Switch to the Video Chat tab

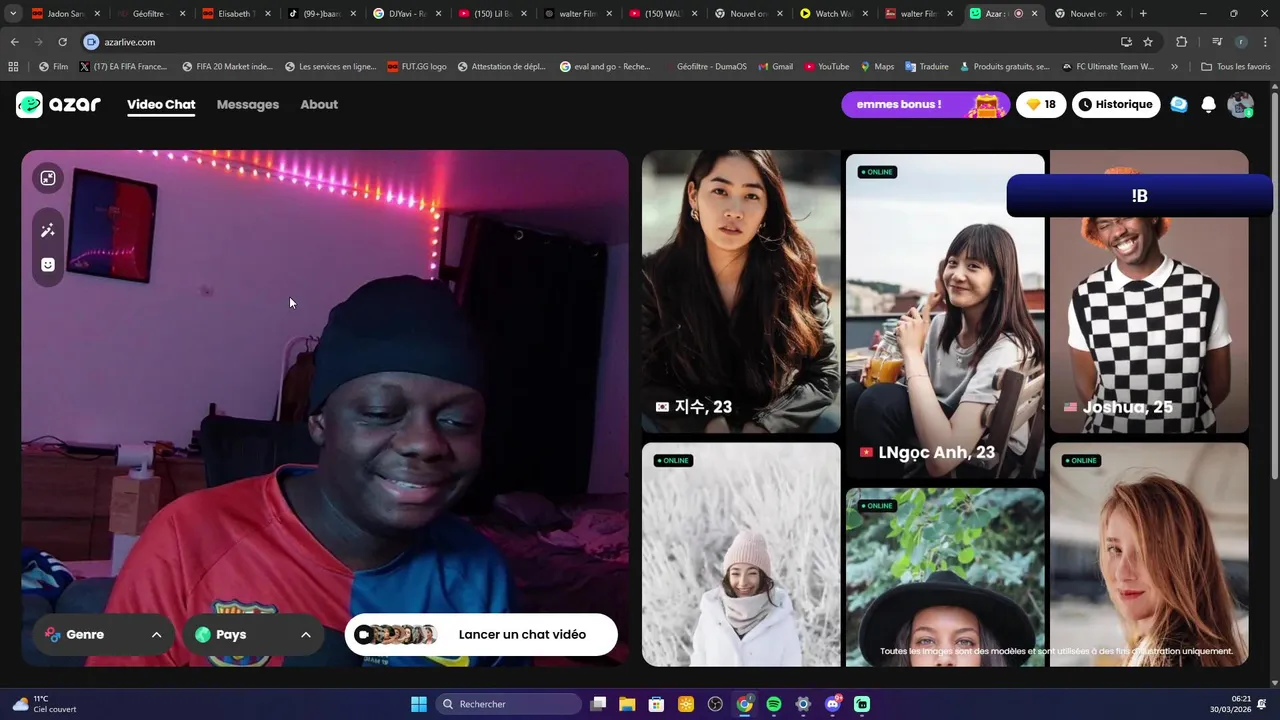point(161,104)
